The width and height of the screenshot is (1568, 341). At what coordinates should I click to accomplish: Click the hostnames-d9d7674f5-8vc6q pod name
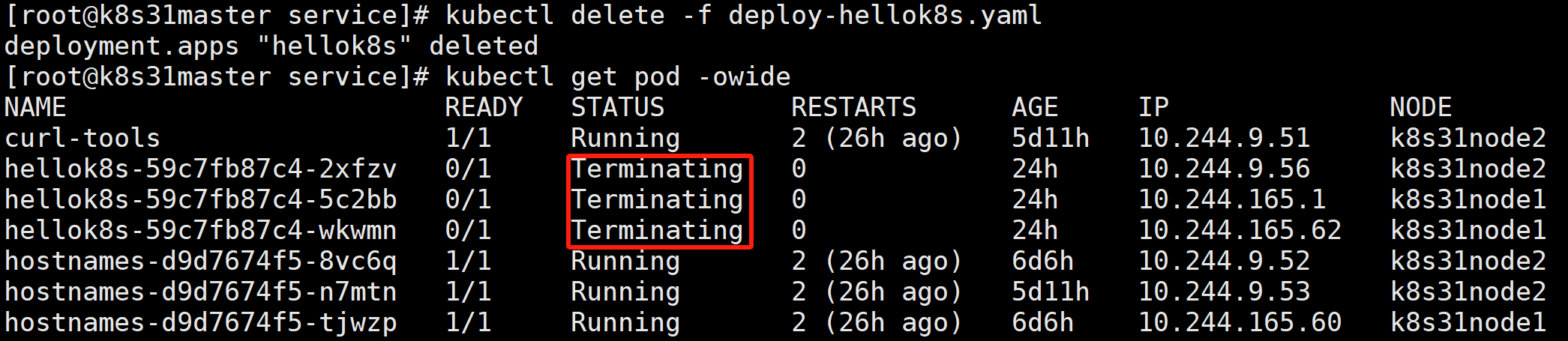pyautogui.click(x=201, y=261)
